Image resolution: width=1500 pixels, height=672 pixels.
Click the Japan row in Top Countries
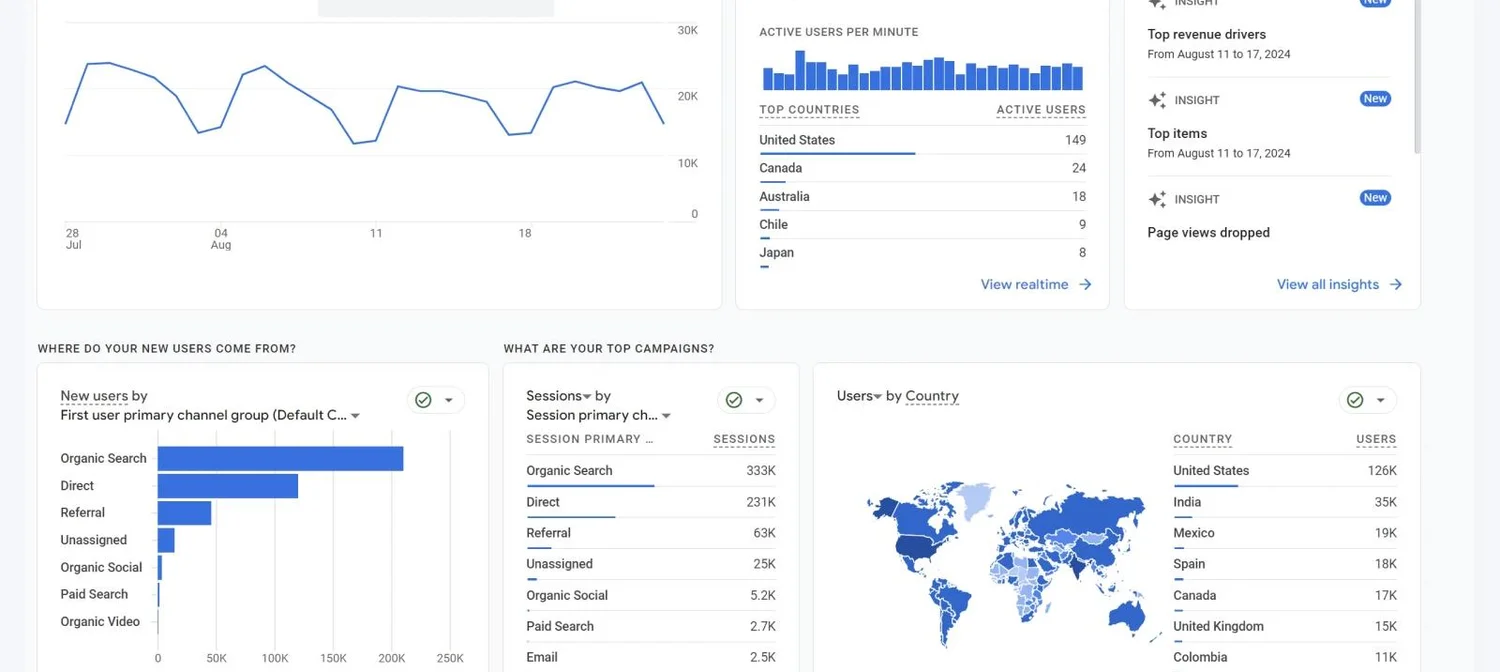tap(922, 253)
